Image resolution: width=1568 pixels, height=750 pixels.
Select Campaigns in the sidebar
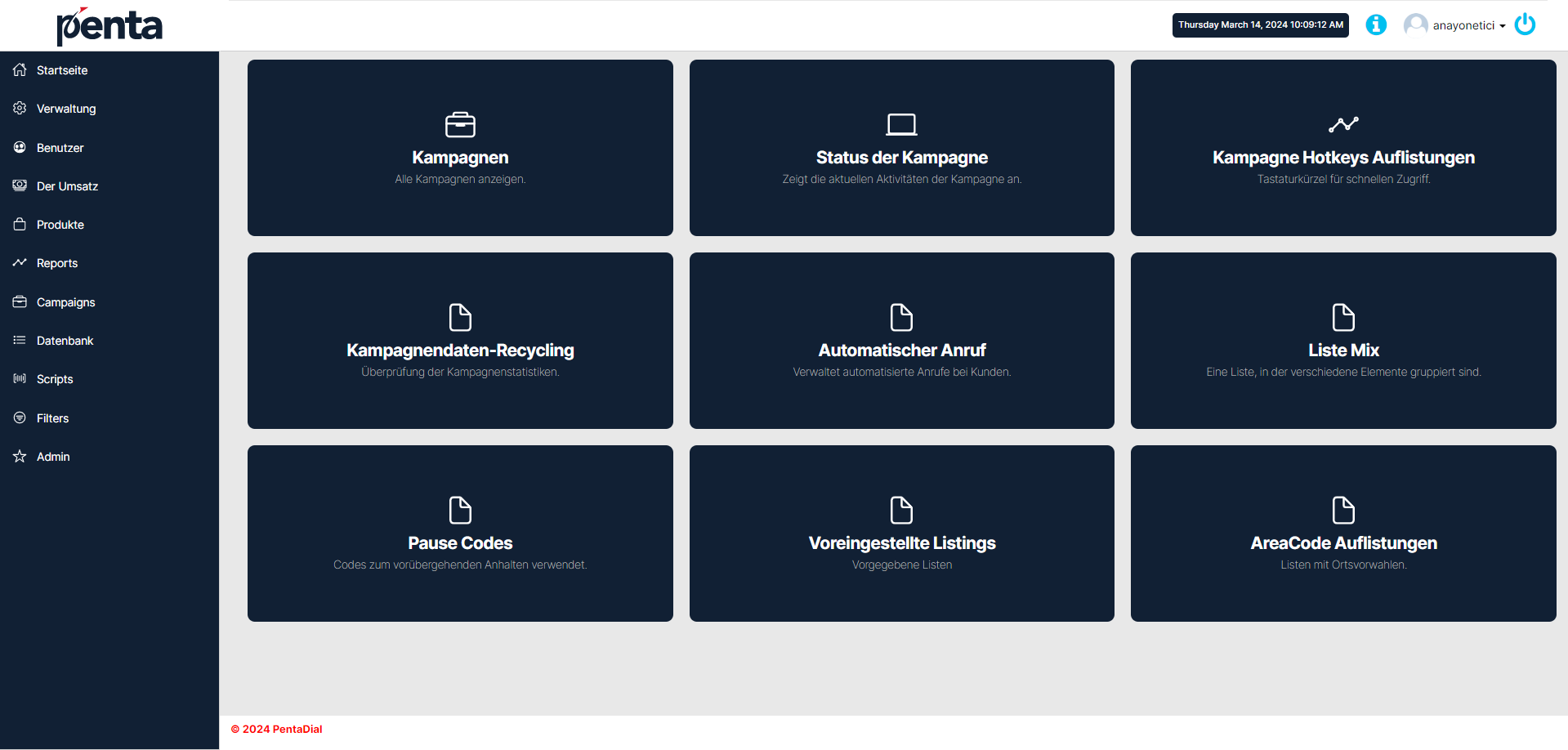tap(66, 302)
